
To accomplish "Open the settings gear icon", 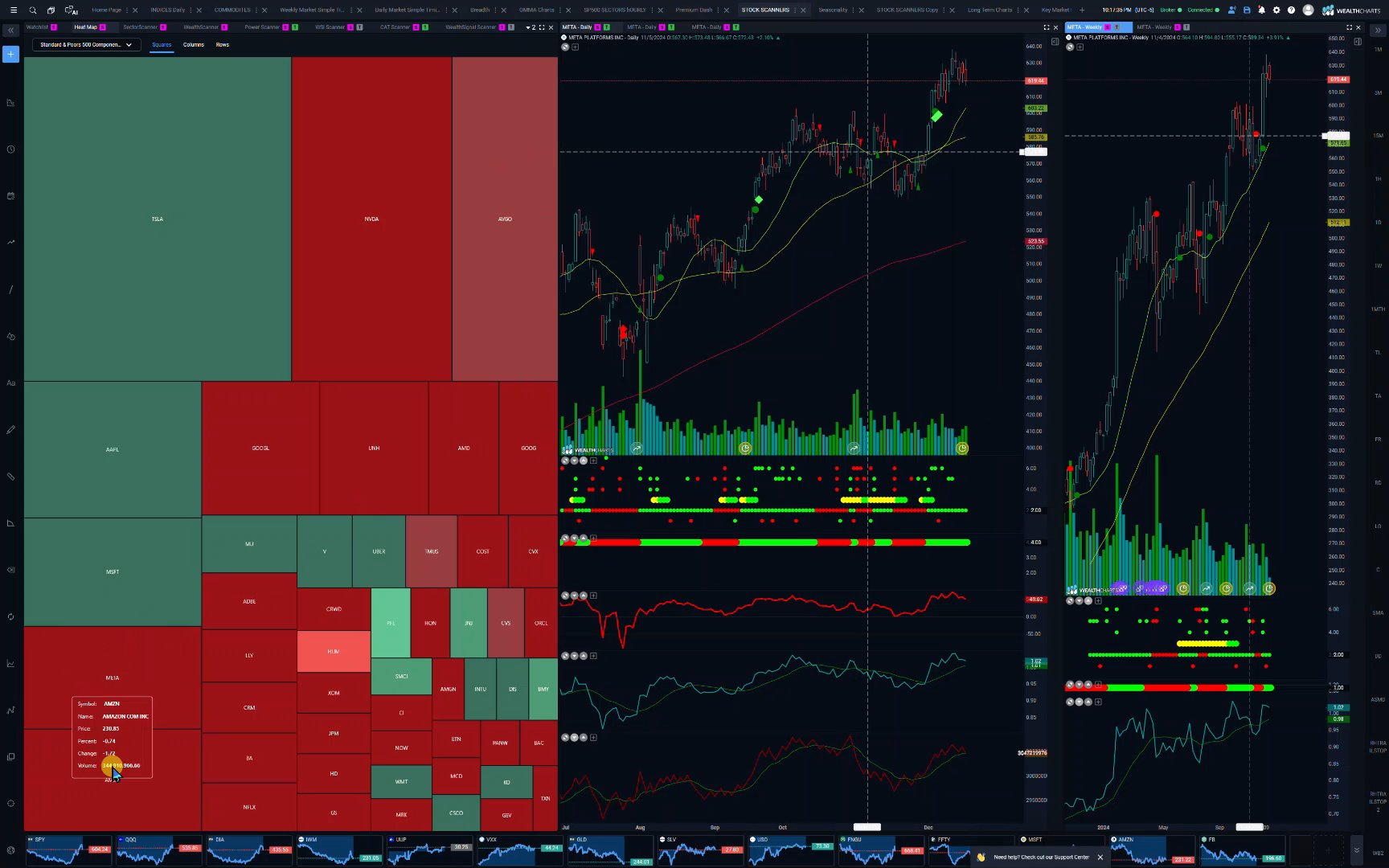I will pos(1276,10).
